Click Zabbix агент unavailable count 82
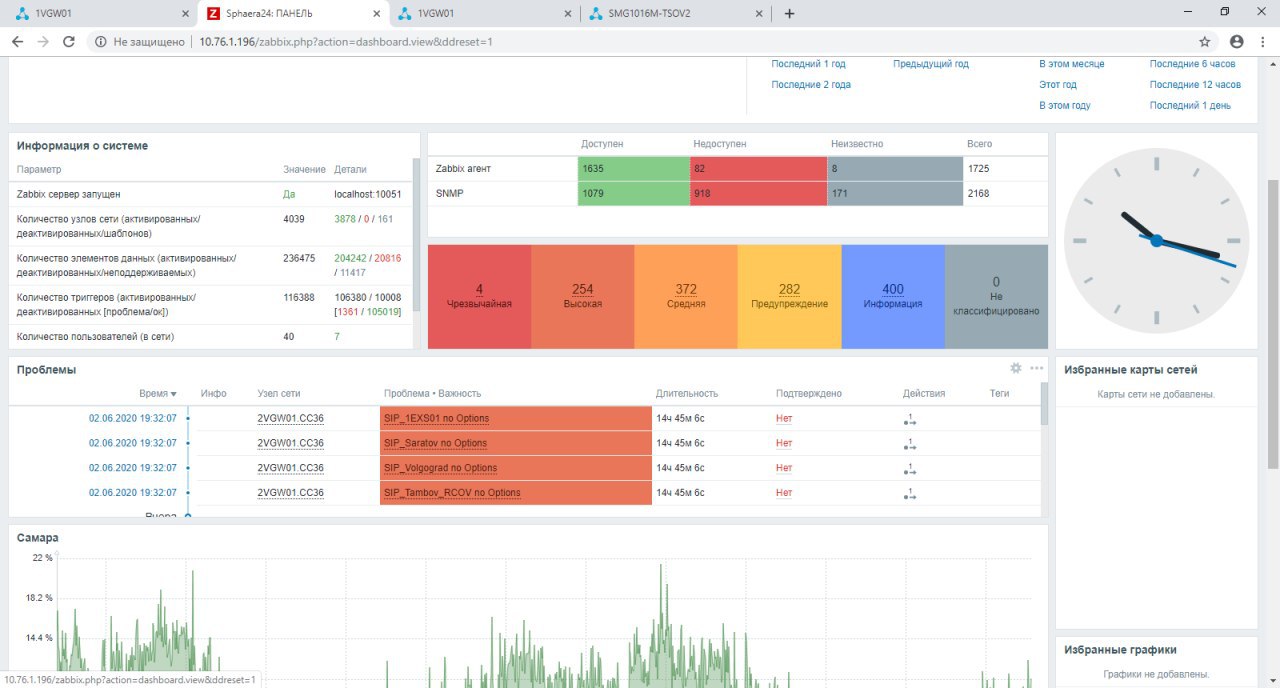This screenshot has width=1280, height=688. [758, 169]
